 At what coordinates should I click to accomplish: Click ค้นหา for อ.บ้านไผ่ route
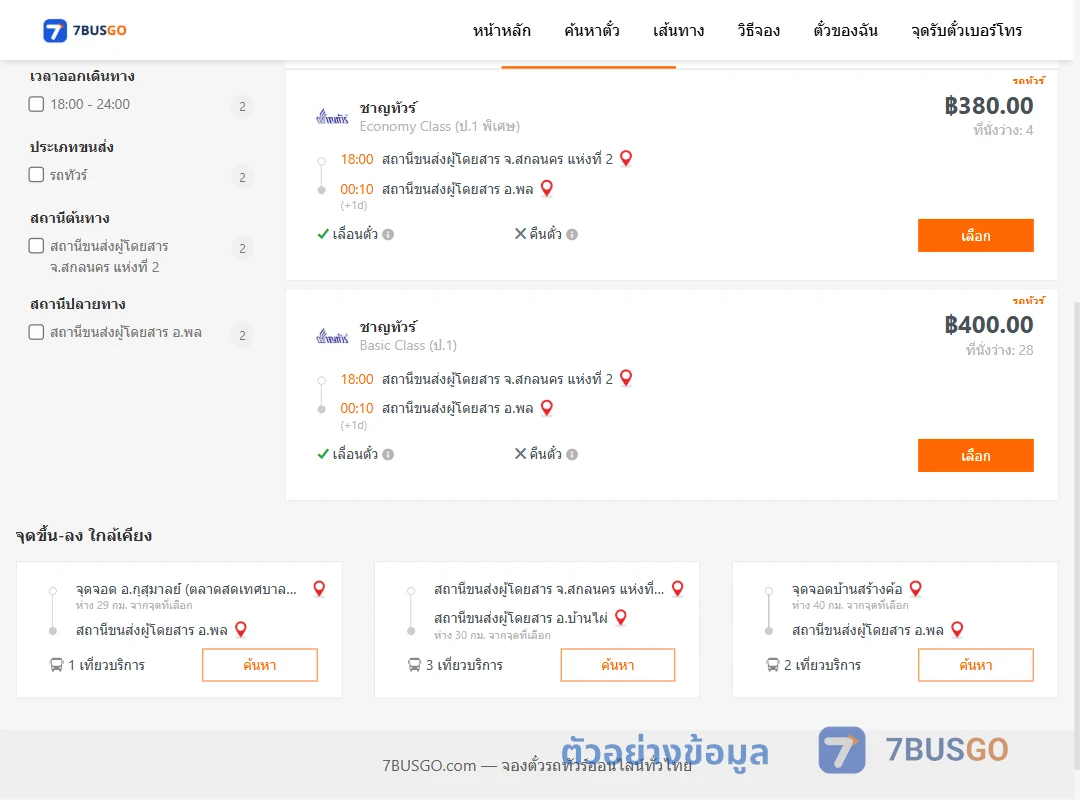point(618,665)
